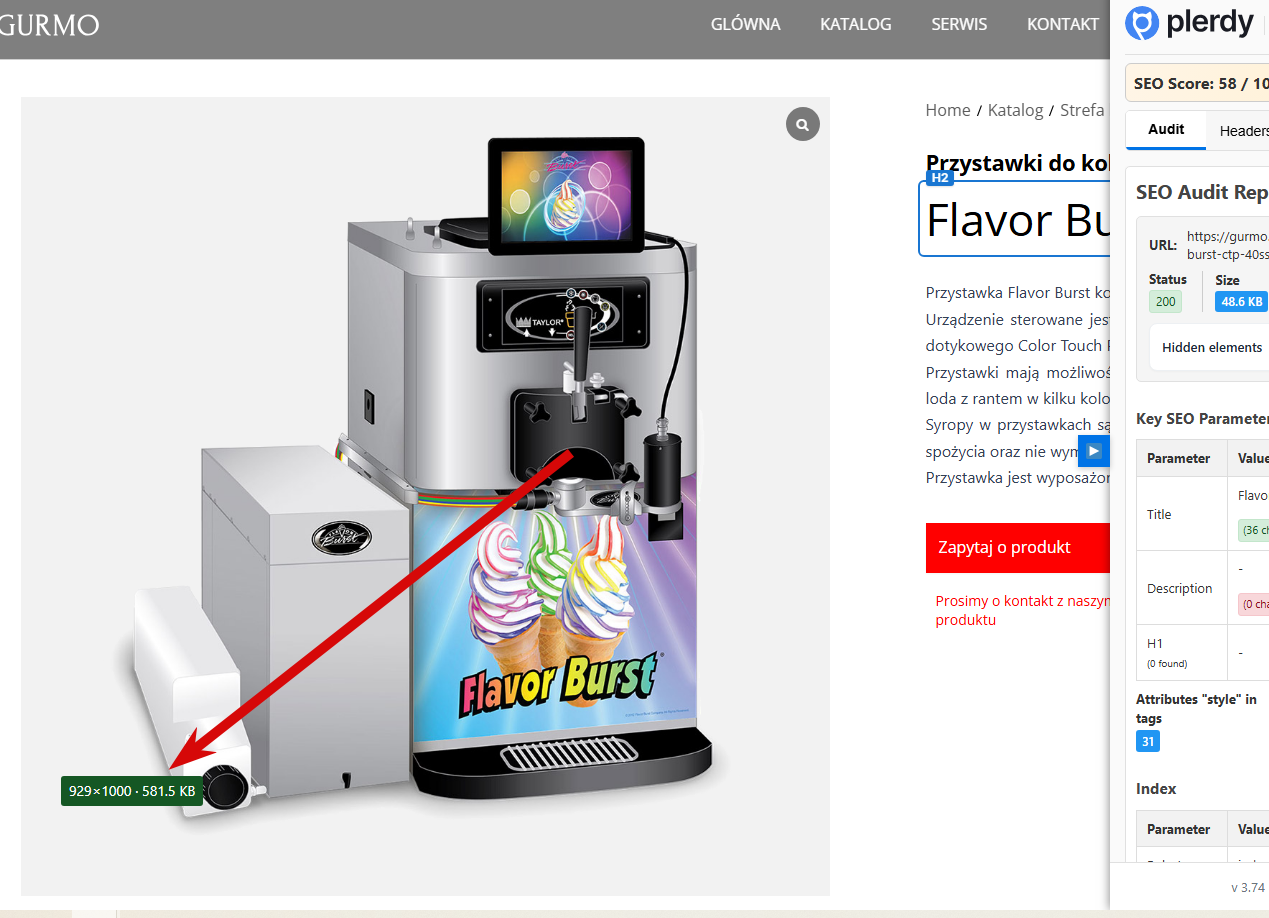This screenshot has width=1269, height=918.
Task: Open the KONTAKT navigation link
Action: pyautogui.click(x=1063, y=24)
